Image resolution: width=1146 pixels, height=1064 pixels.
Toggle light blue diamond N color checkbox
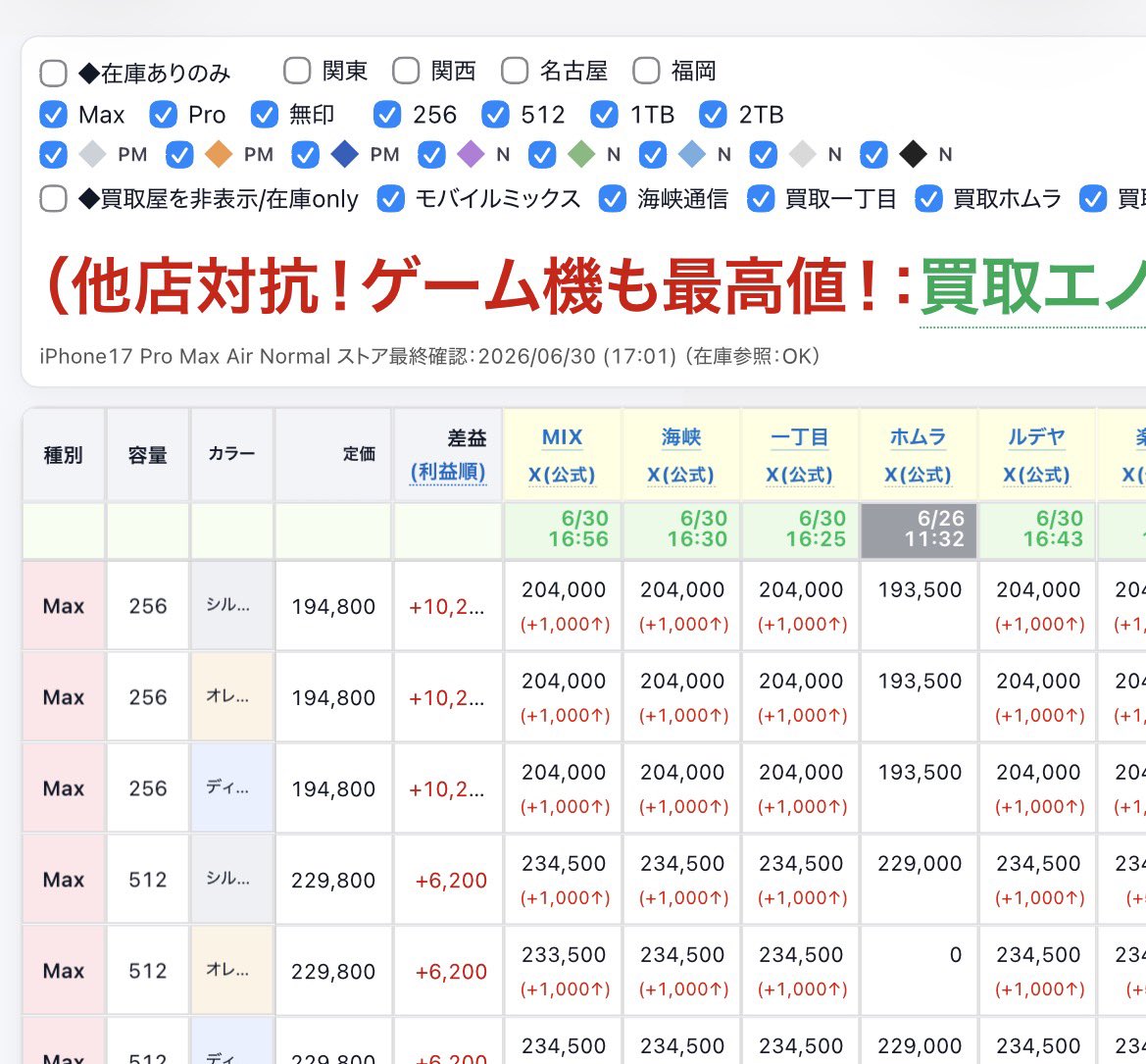[652, 155]
